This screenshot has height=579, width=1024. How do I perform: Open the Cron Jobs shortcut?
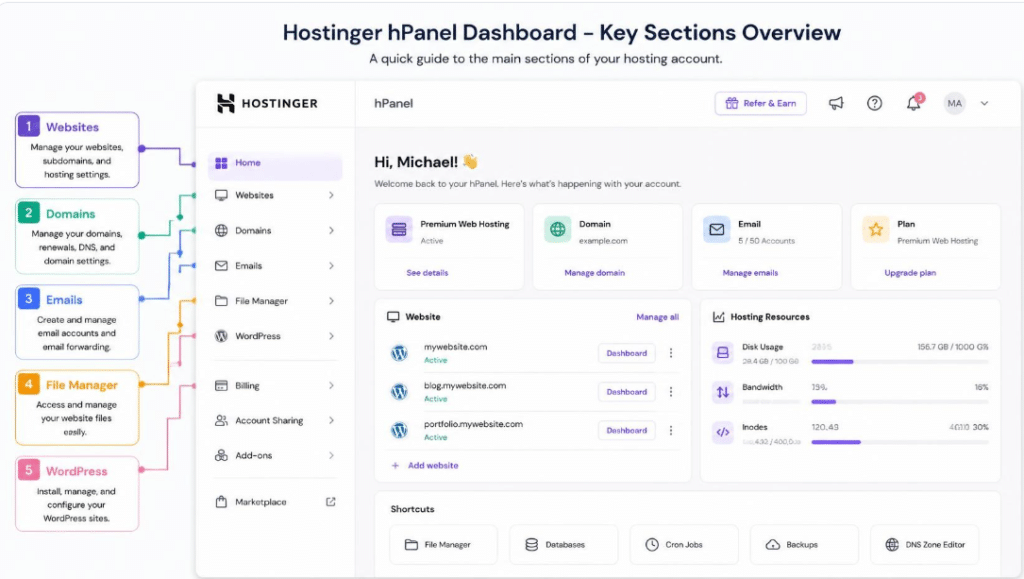pos(684,544)
